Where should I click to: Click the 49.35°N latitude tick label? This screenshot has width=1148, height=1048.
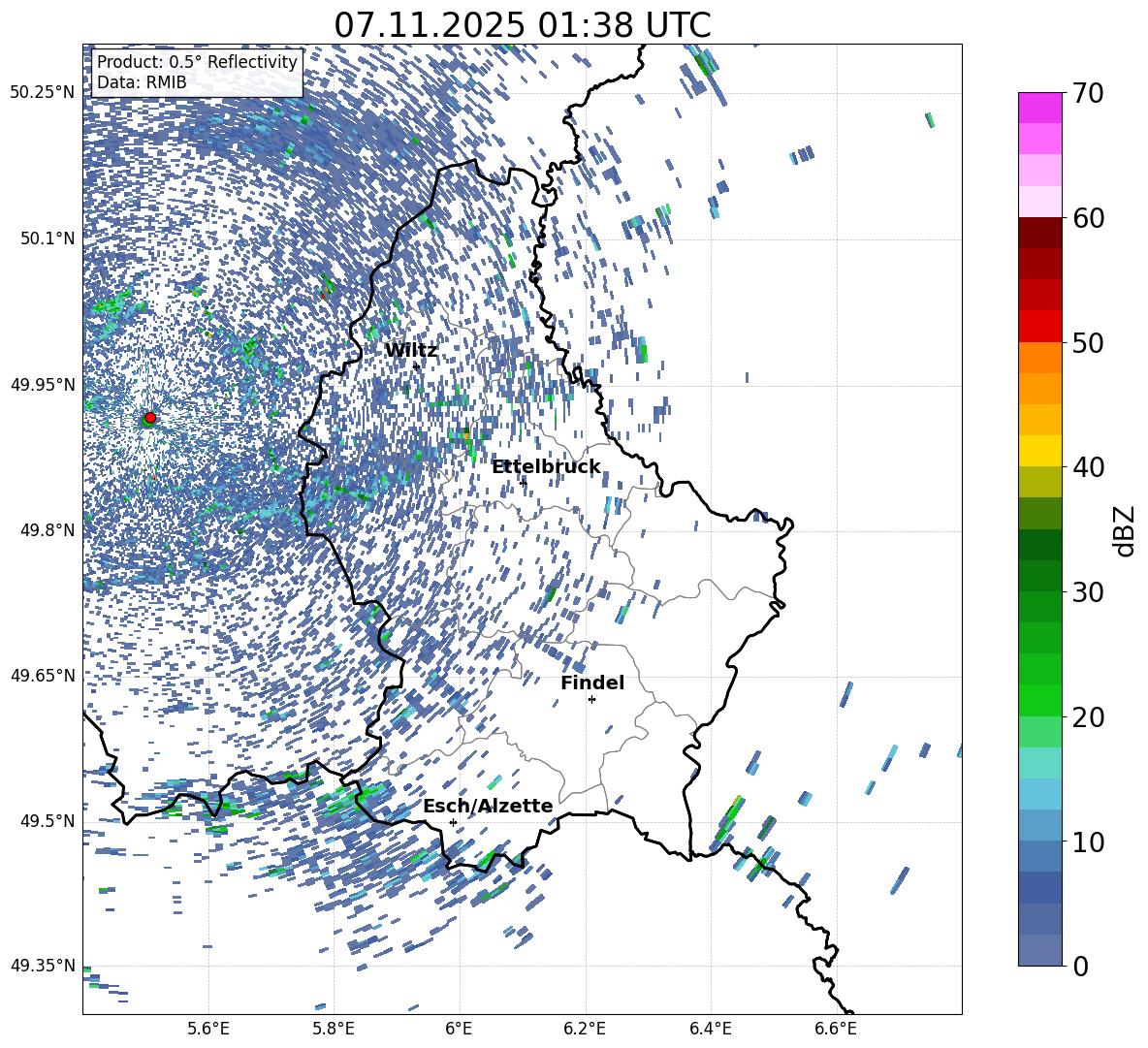(x=43, y=966)
